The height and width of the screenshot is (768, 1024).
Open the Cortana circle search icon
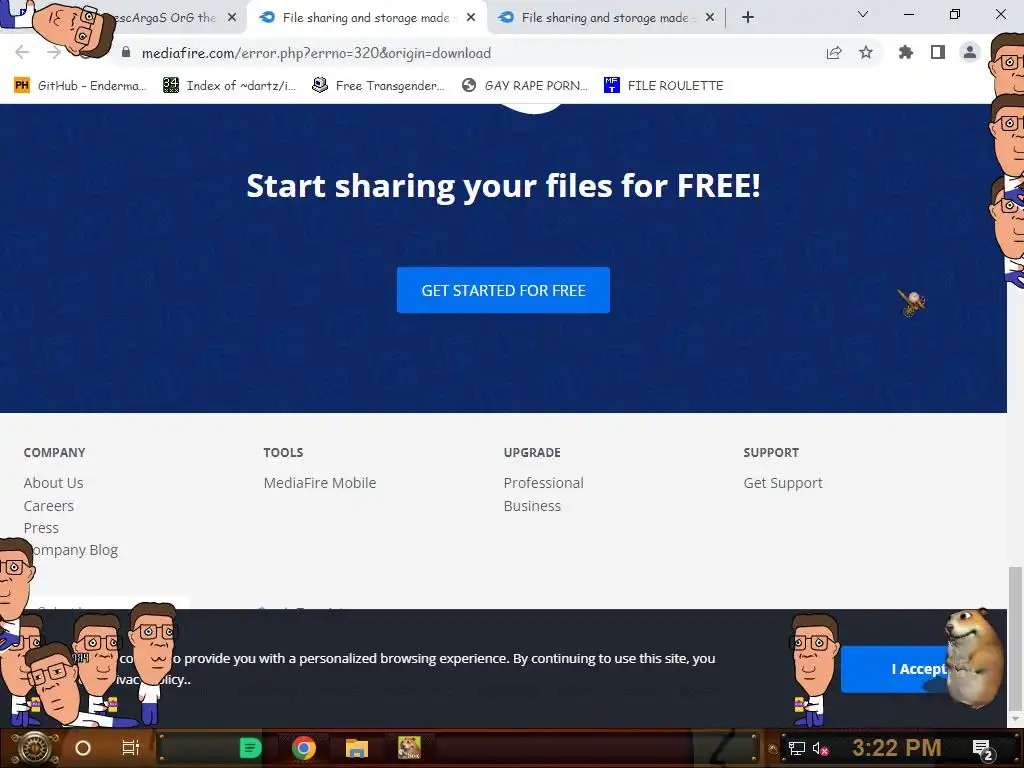pyautogui.click(x=83, y=748)
